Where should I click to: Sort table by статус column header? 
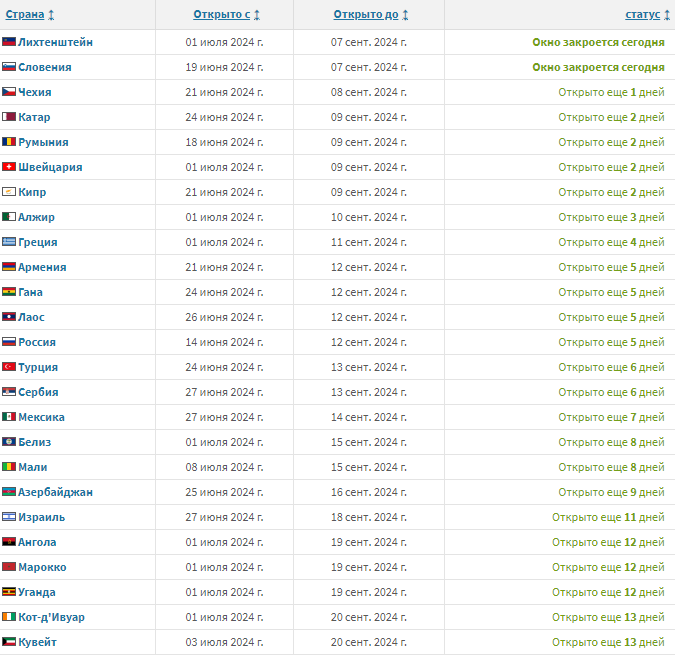pos(642,15)
